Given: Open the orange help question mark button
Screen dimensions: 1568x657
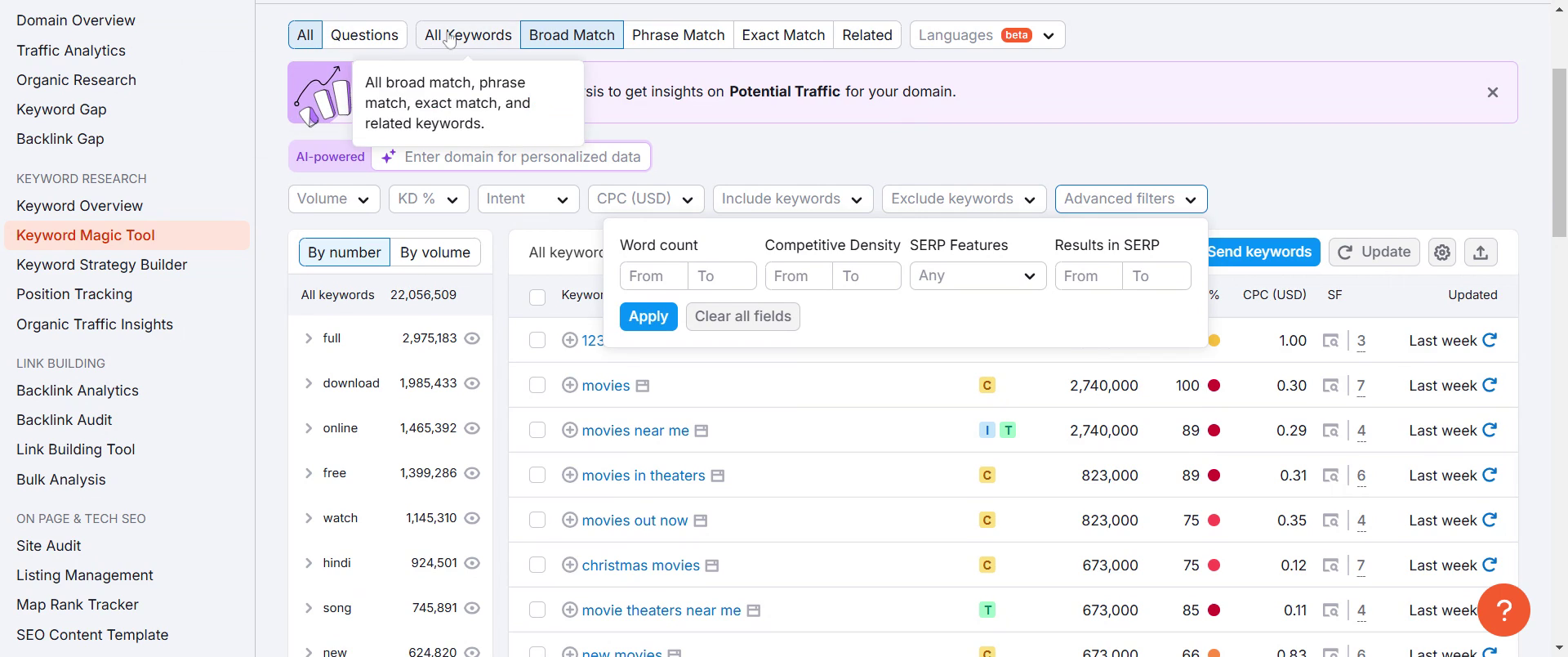Looking at the screenshot, I should click(1503, 610).
